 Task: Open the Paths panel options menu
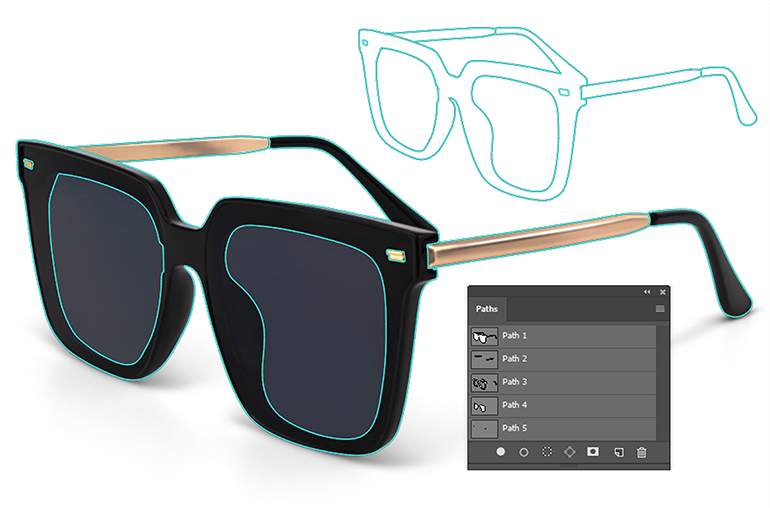(660, 309)
